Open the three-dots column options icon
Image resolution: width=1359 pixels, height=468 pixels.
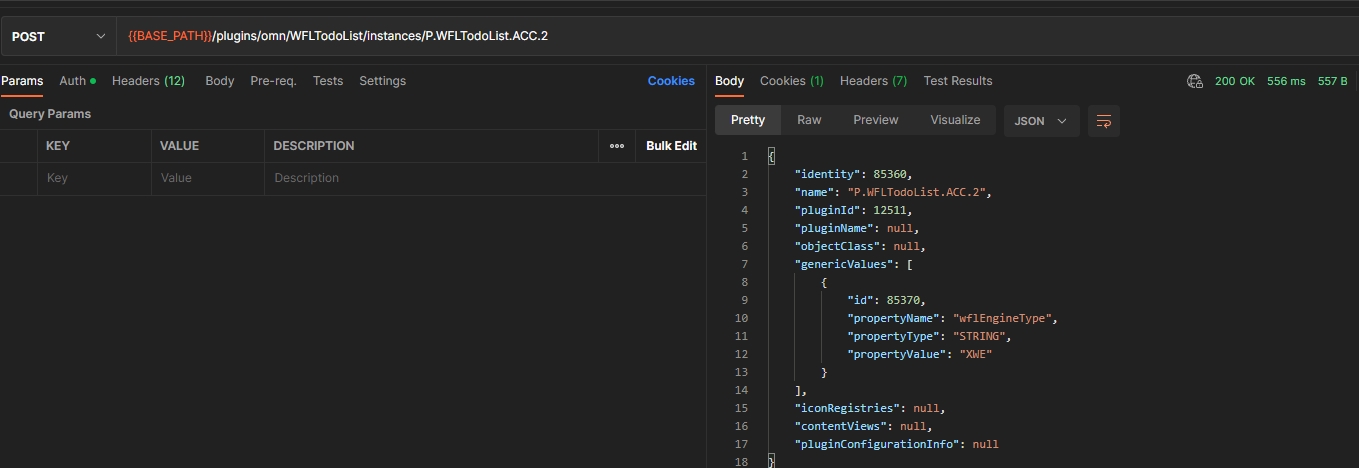click(617, 146)
